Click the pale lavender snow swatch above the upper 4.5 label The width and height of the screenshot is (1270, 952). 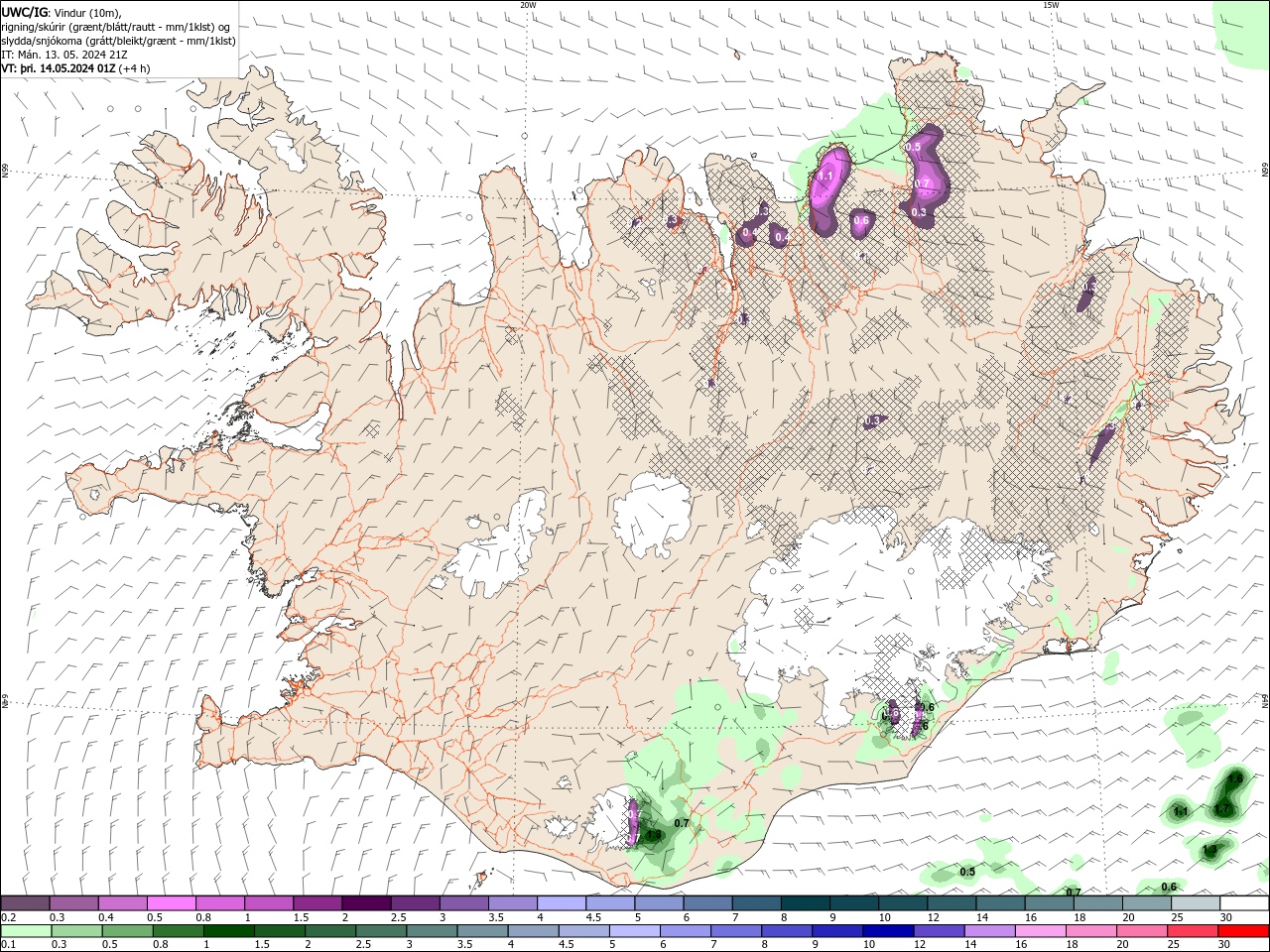pos(611,902)
